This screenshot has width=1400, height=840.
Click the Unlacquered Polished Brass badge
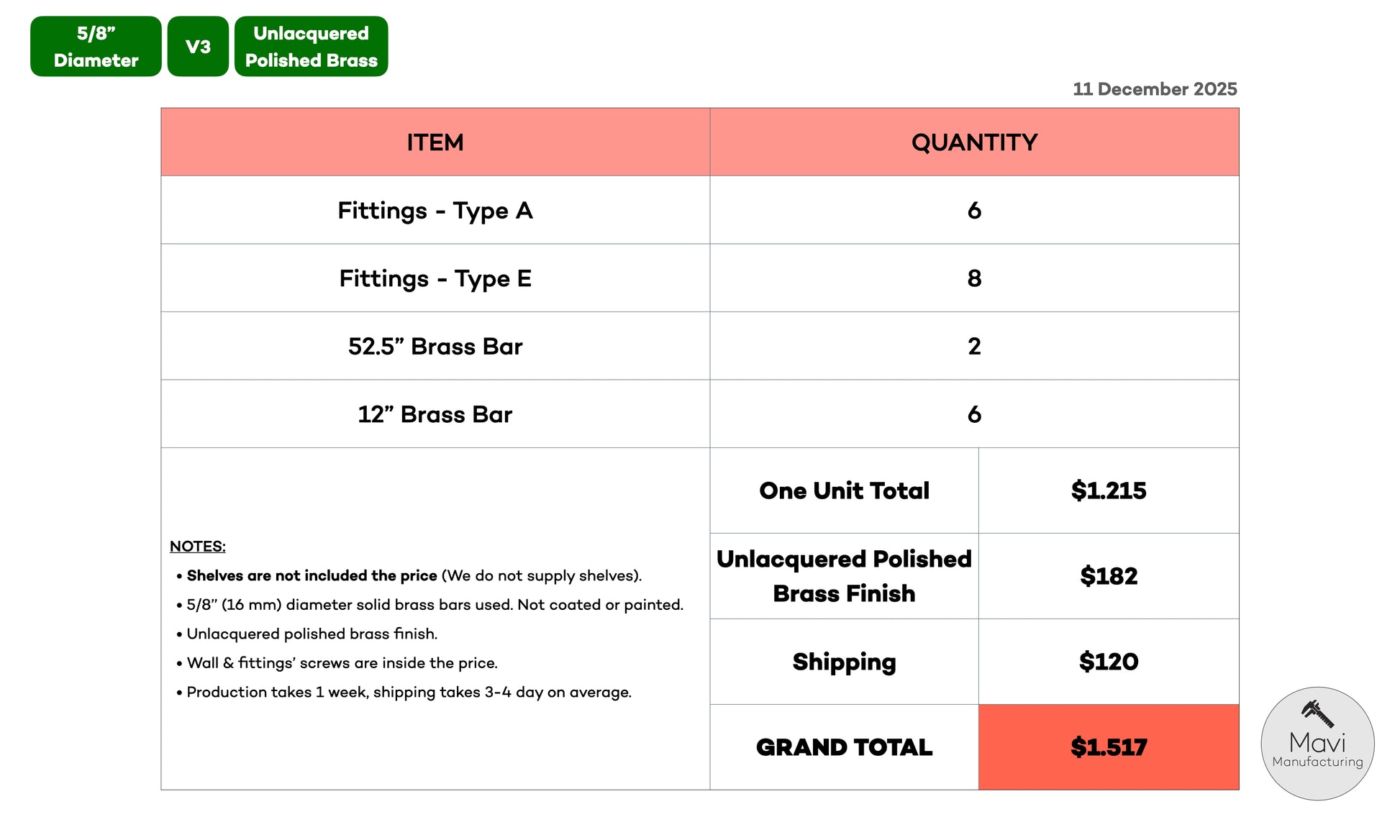click(311, 47)
